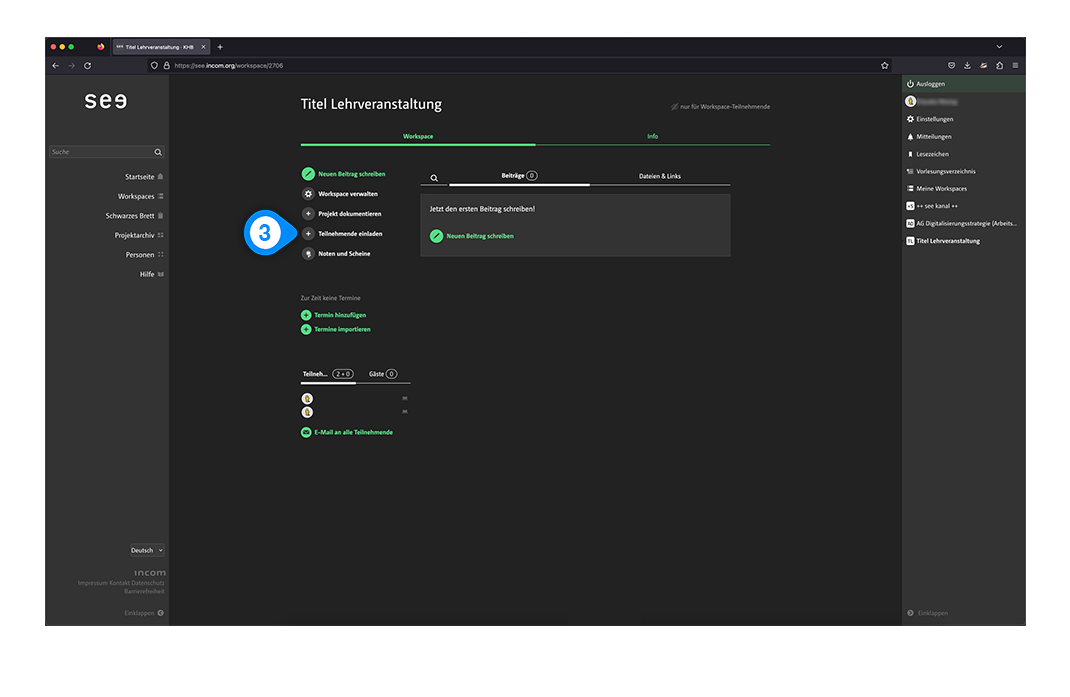Click the Pocket save icon in the toolbar
Image resolution: width=1070 pixels, height=697 pixels.
(951, 66)
